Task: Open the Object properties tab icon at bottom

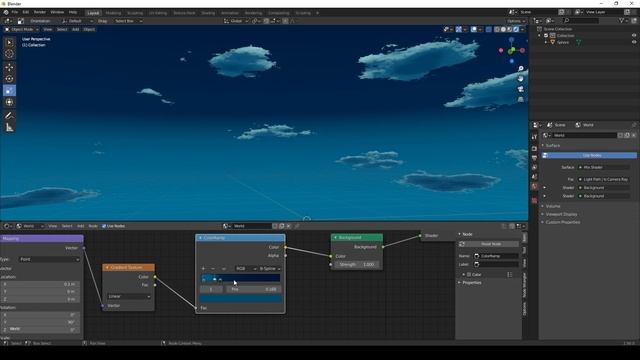Action: pyautogui.click(x=534, y=200)
